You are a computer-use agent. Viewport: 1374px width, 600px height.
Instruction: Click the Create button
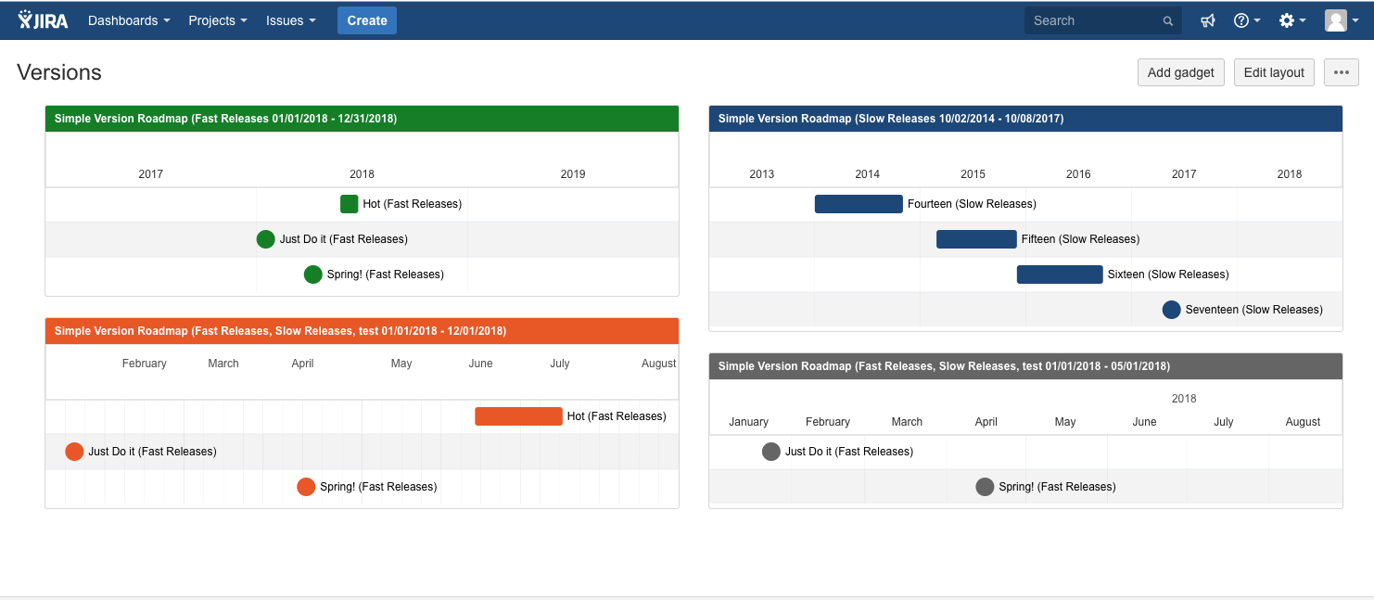(x=367, y=20)
